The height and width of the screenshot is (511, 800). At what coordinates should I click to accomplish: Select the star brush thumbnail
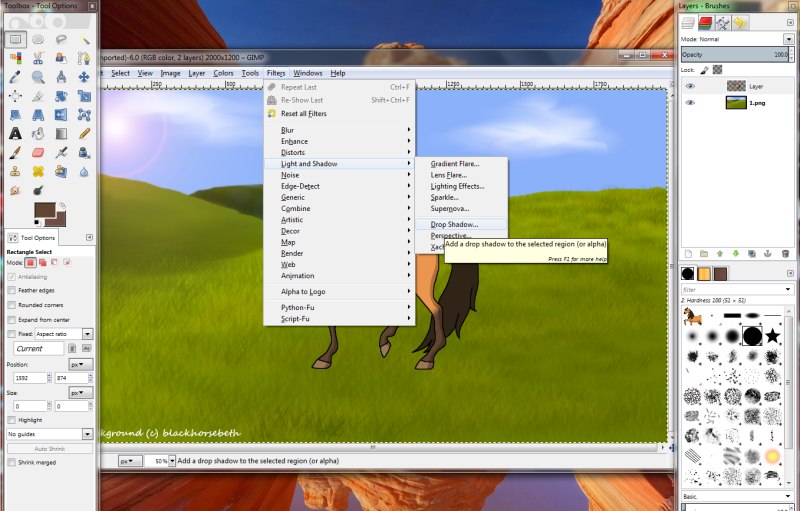point(772,336)
